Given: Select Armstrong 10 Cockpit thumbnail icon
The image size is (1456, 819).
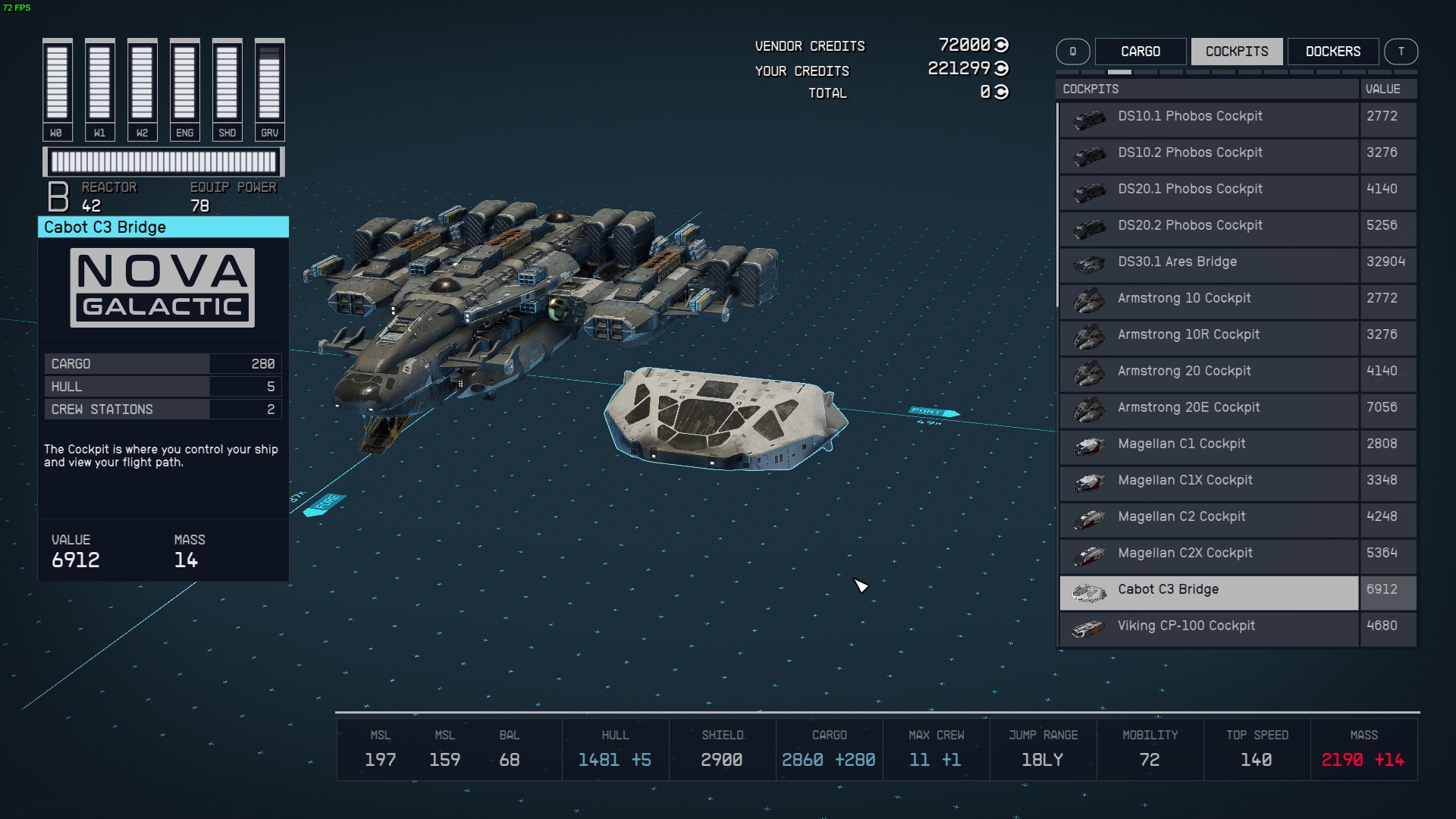Looking at the screenshot, I should [1089, 302].
